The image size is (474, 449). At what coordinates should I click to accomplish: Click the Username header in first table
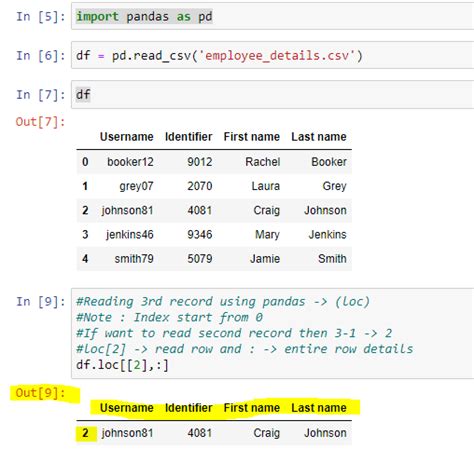(x=127, y=137)
